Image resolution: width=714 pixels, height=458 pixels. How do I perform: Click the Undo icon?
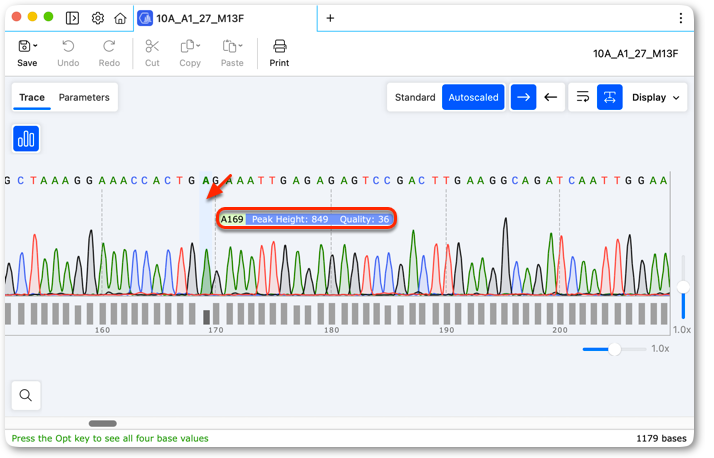click(68, 46)
